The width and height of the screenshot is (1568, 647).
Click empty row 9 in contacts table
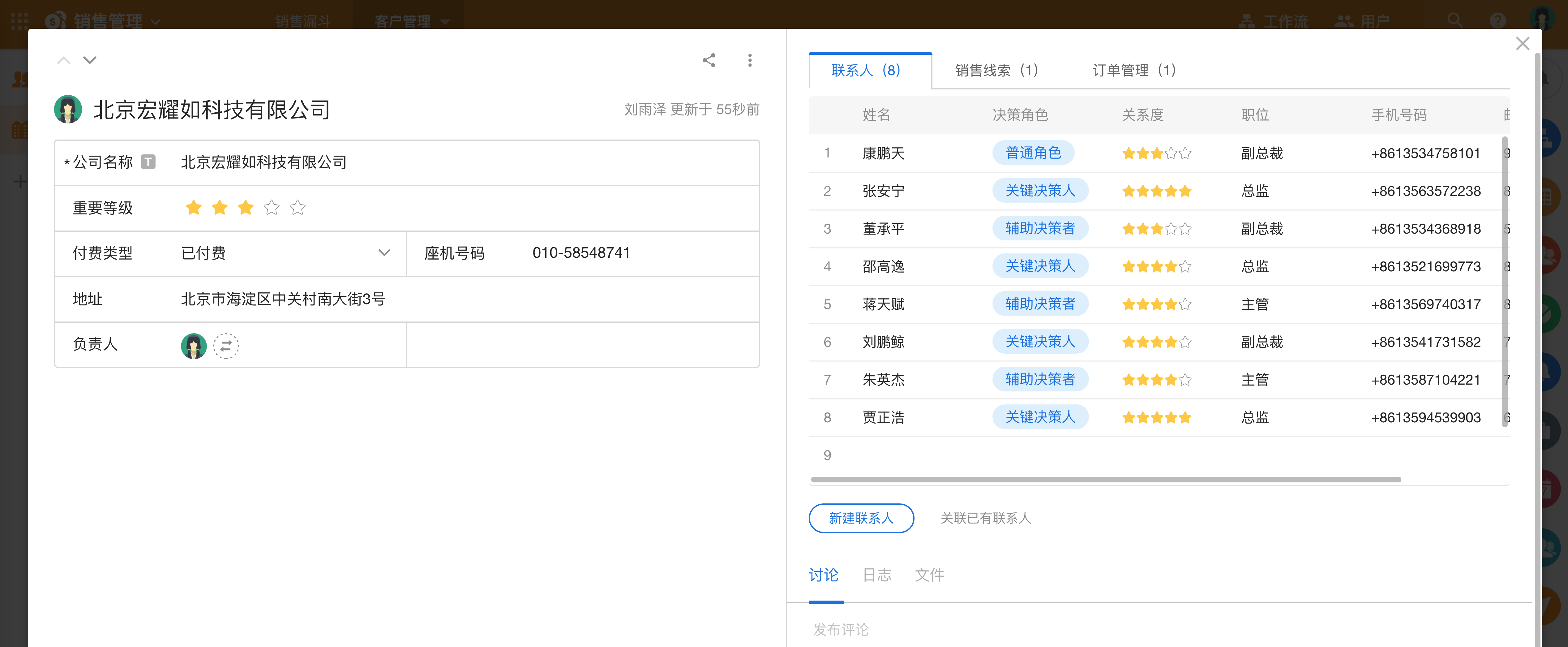1159,455
